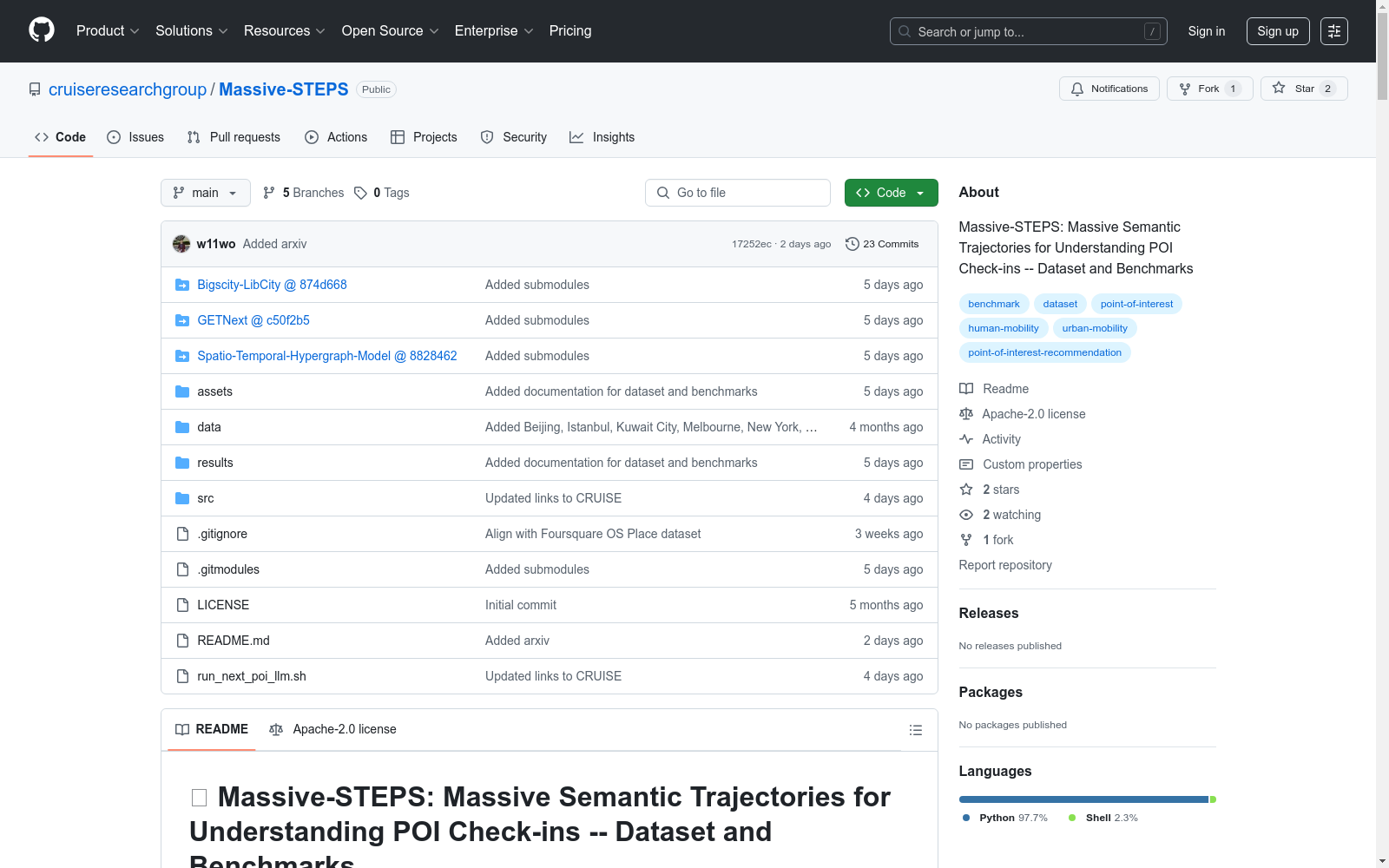Screen dimensions: 1389x868
Task: Click the repository icon beside cruiseresearchgroup
Action: [35, 89]
